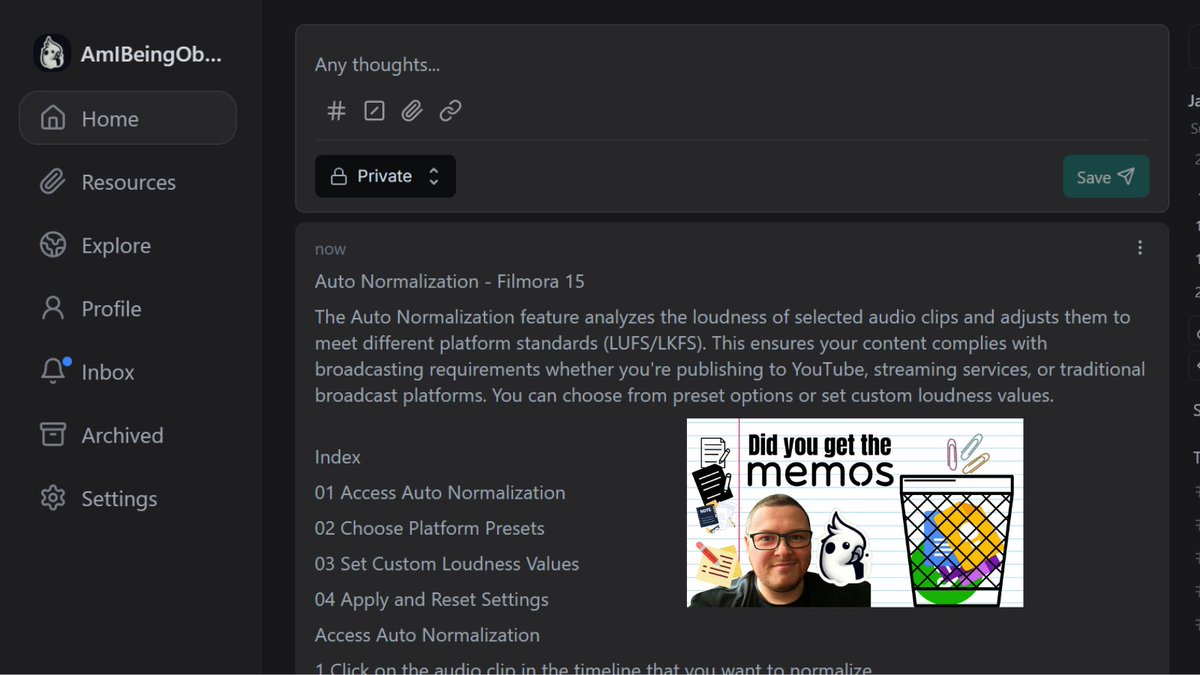Image resolution: width=1200 pixels, height=675 pixels.
Task: Click "02 Choose Platform Presets" line
Action: coord(430,528)
